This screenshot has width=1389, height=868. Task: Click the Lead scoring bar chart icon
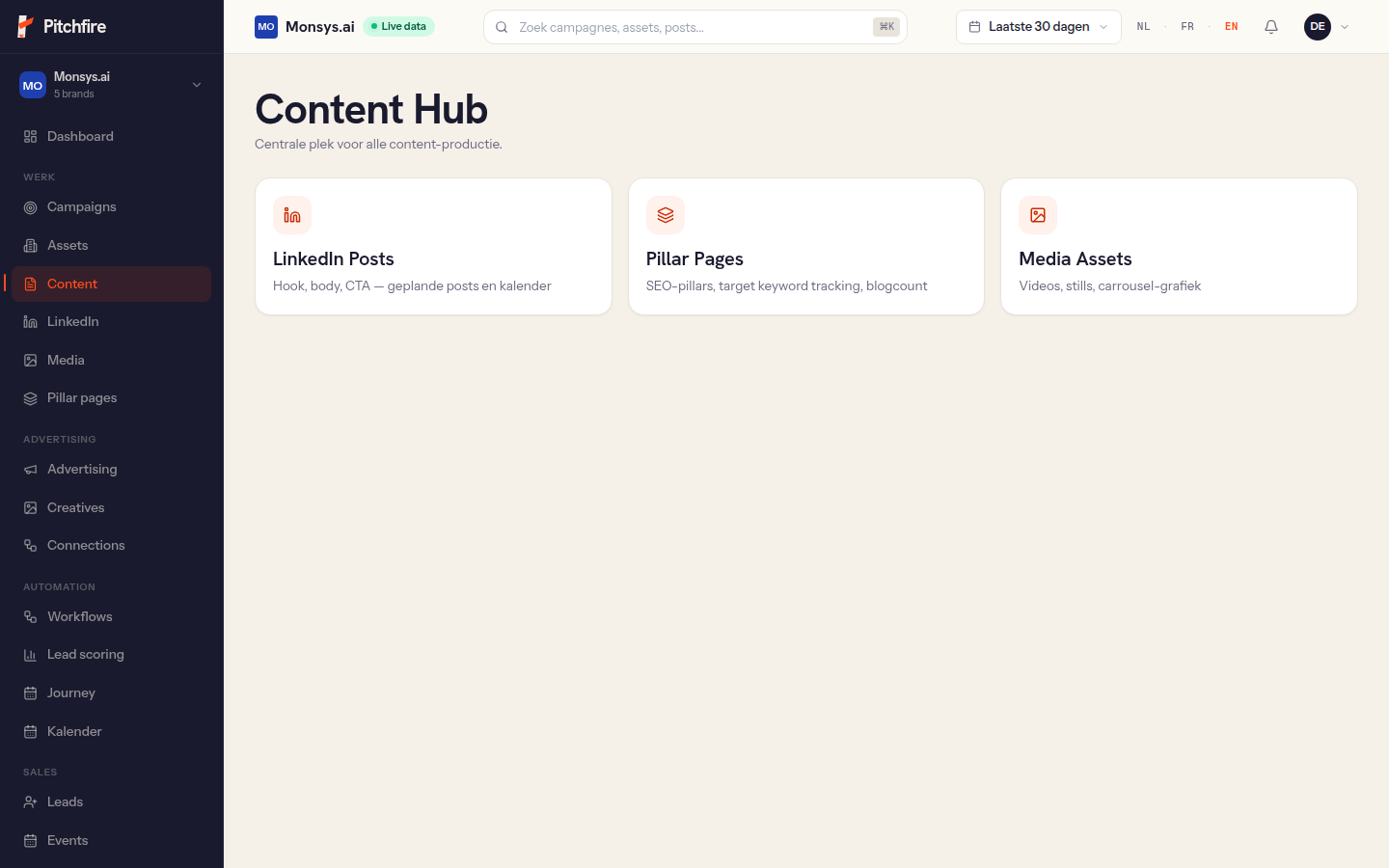pyautogui.click(x=31, y=655)
